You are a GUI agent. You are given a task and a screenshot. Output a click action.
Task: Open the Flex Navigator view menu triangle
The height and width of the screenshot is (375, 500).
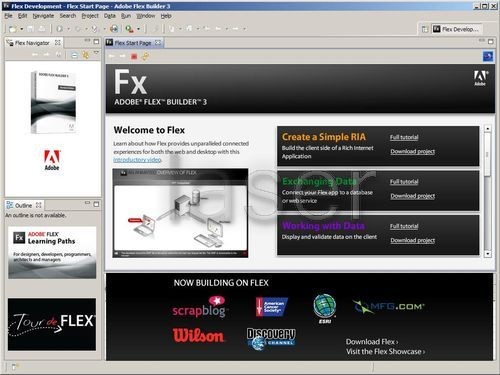tap(96, 53)
